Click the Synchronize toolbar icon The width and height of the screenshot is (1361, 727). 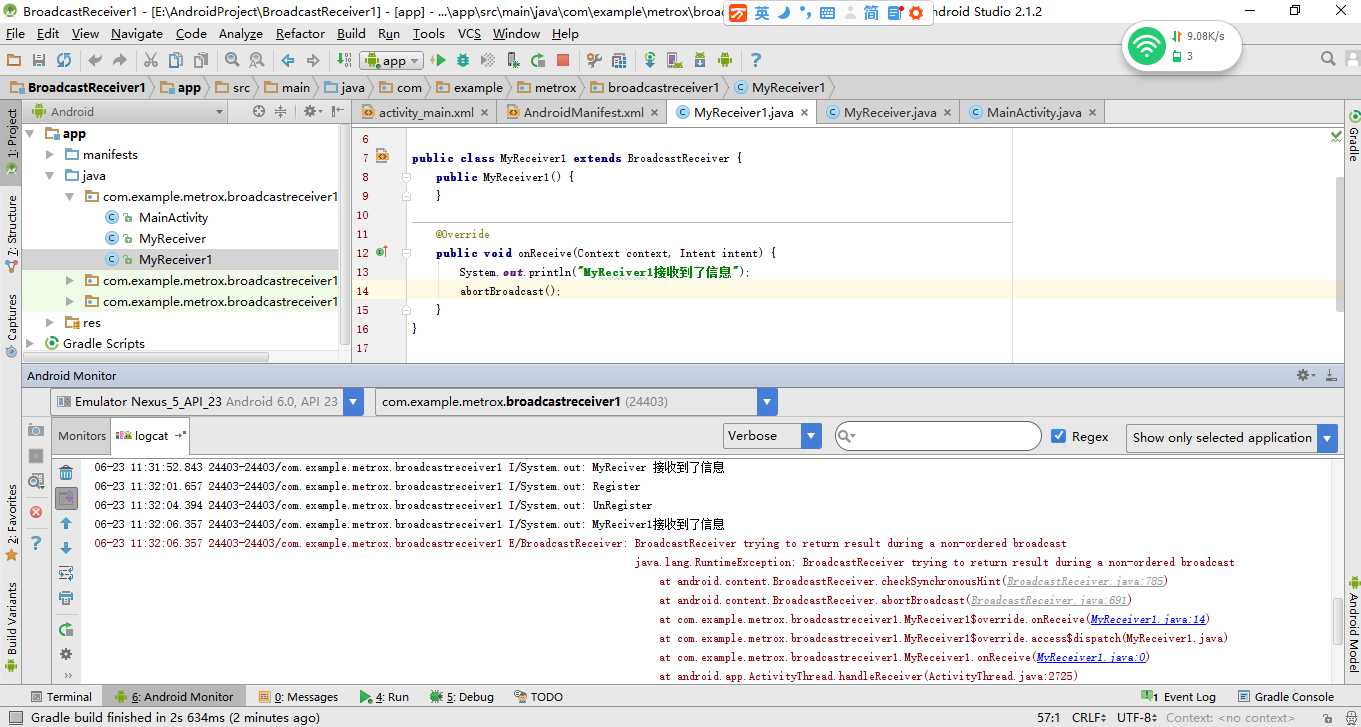click(x=64, y=60)
